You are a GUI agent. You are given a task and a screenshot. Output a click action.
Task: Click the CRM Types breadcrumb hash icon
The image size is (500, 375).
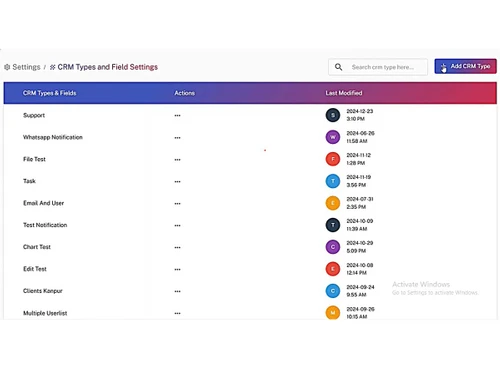[x=52, y=67]
